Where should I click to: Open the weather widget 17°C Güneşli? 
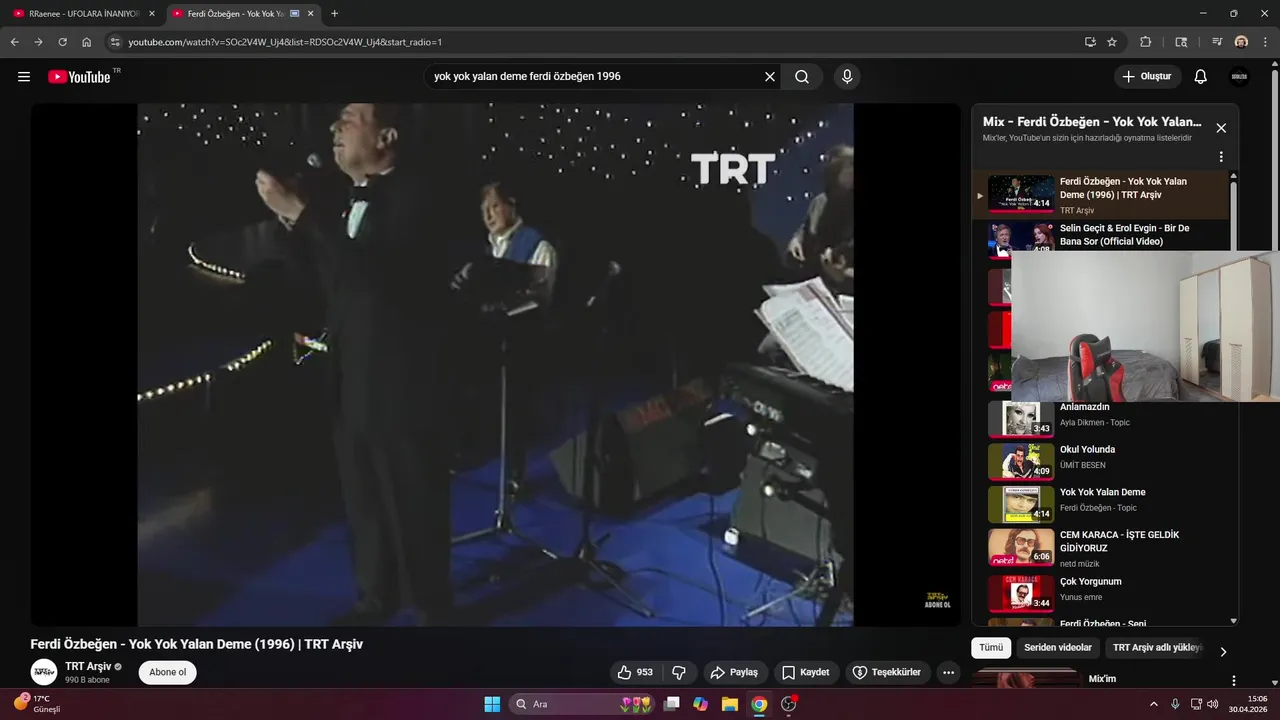pyautogui.click(x=37, y=704)
